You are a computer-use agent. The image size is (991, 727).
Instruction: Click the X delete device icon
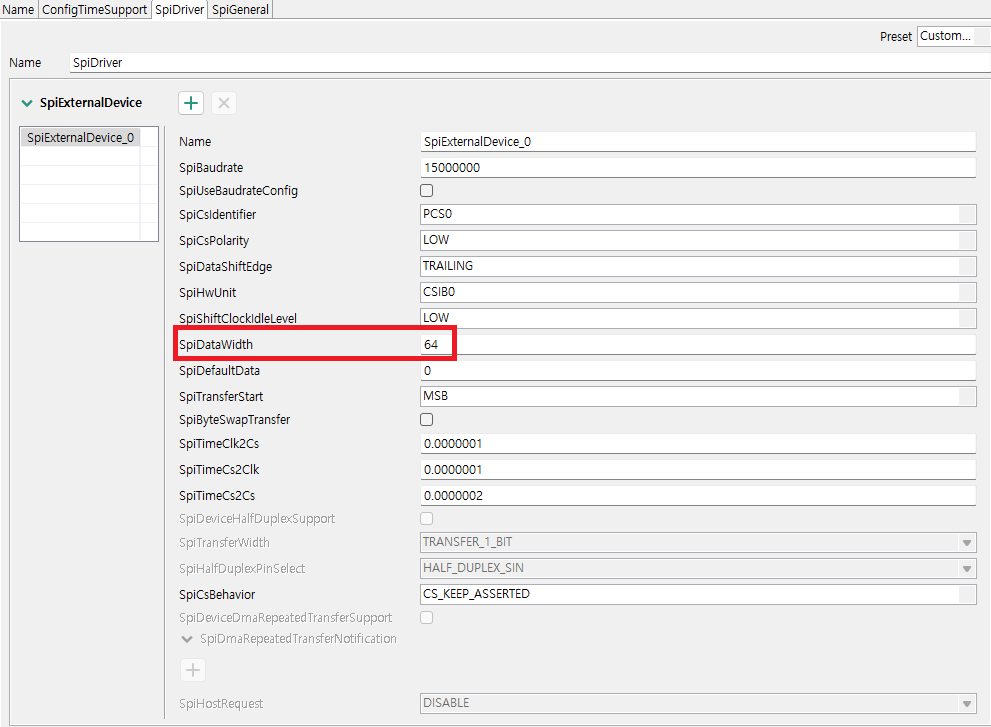pyautogui.click(x=224, y=103)
